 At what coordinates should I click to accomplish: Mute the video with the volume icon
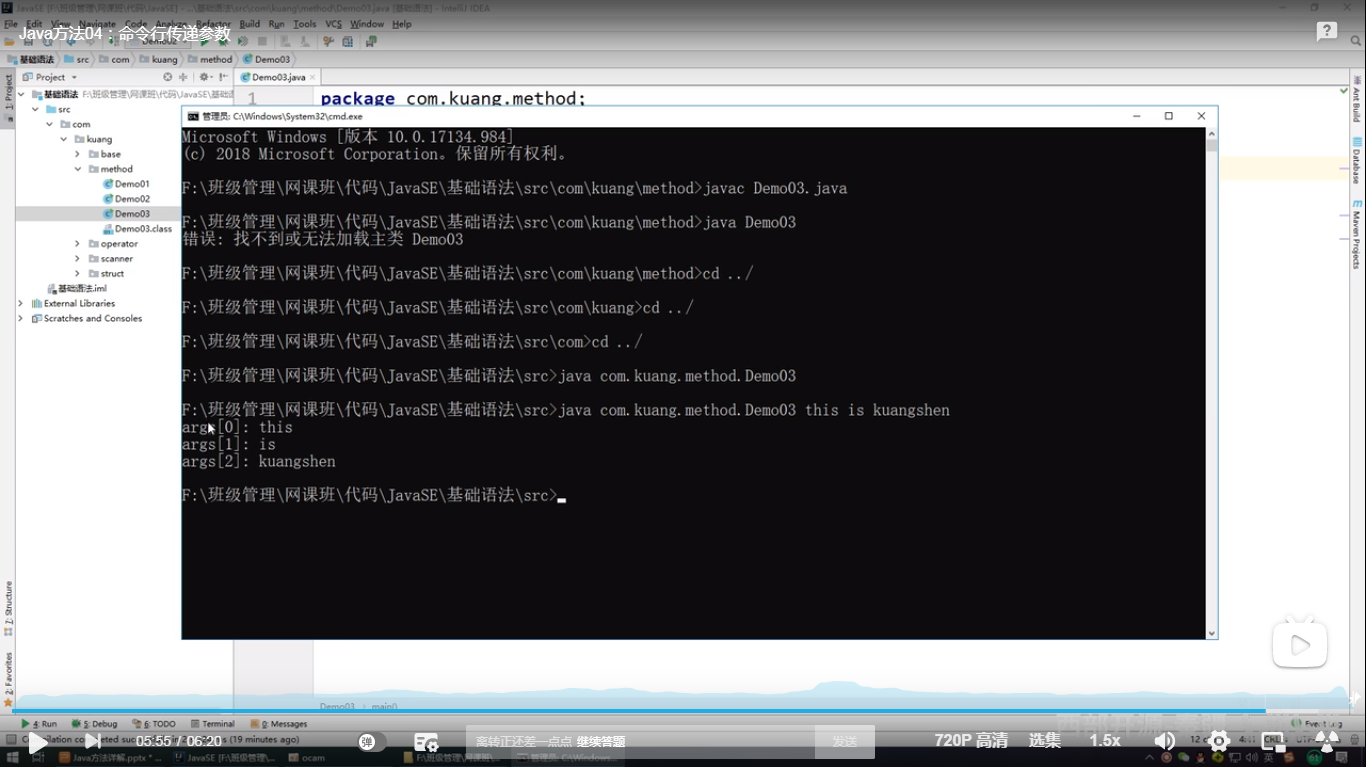click(x=1165, y=741)
